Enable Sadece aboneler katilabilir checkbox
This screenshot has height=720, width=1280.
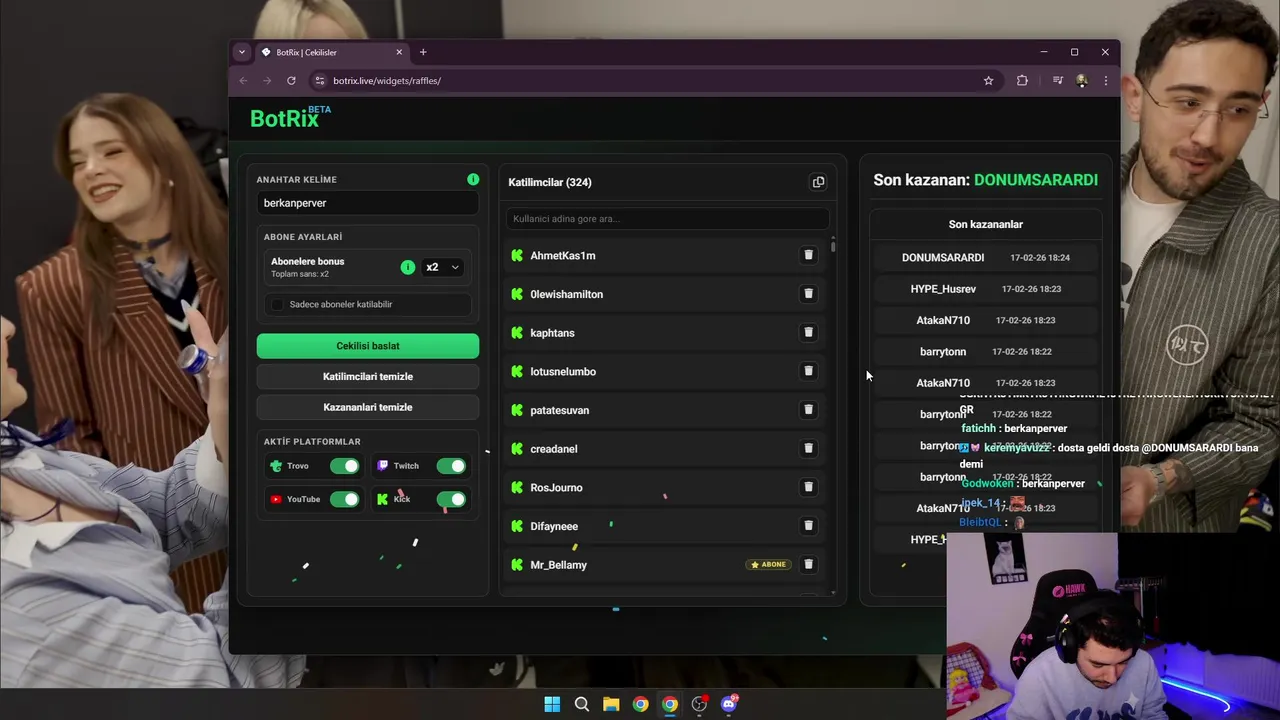point(277,304)
